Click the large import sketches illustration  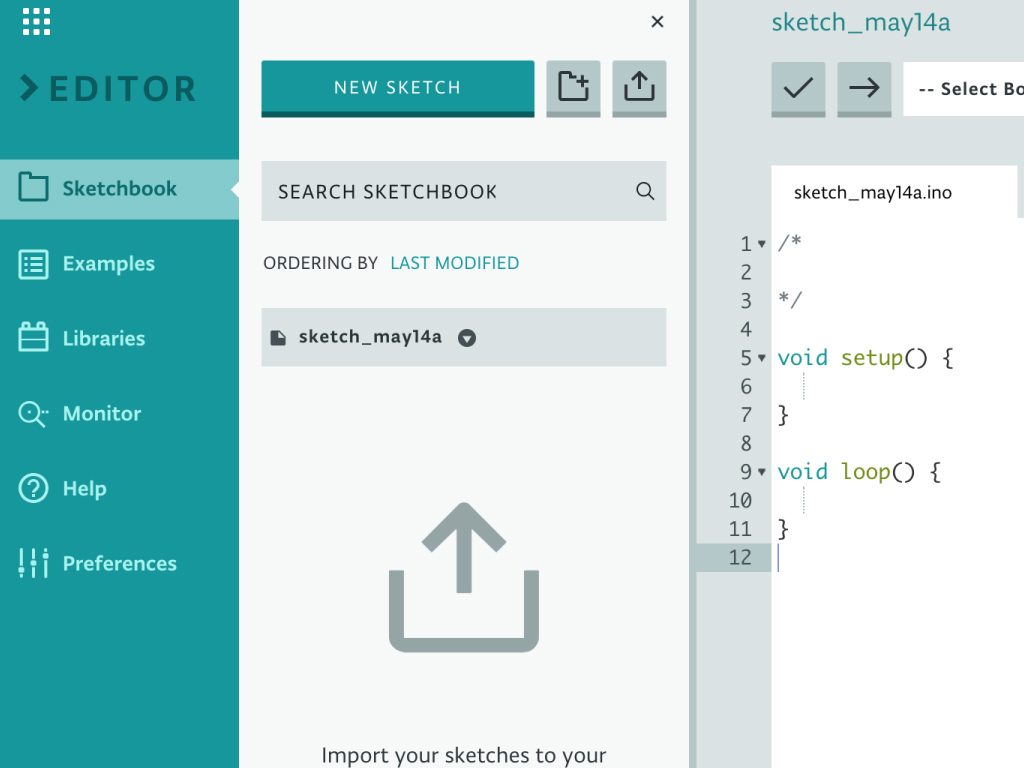pyautogui.click(x=464, y=577)
